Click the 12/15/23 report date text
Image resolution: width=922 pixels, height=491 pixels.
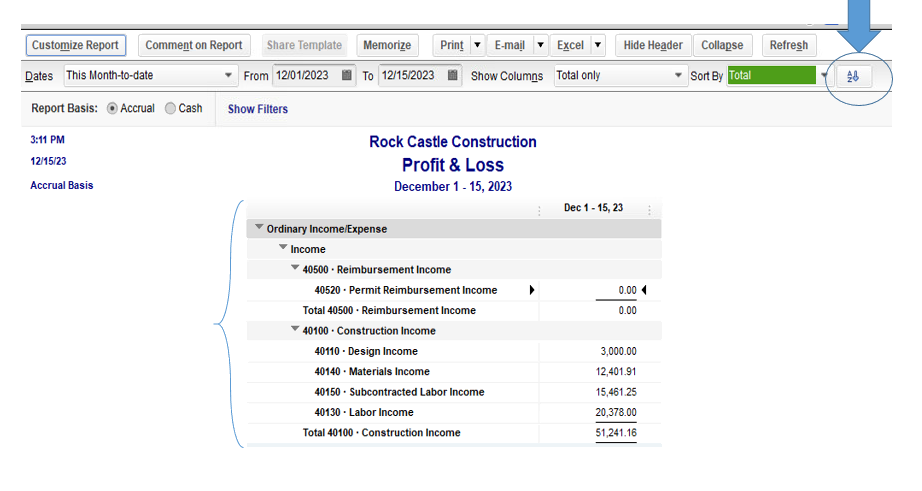[48, 161]
